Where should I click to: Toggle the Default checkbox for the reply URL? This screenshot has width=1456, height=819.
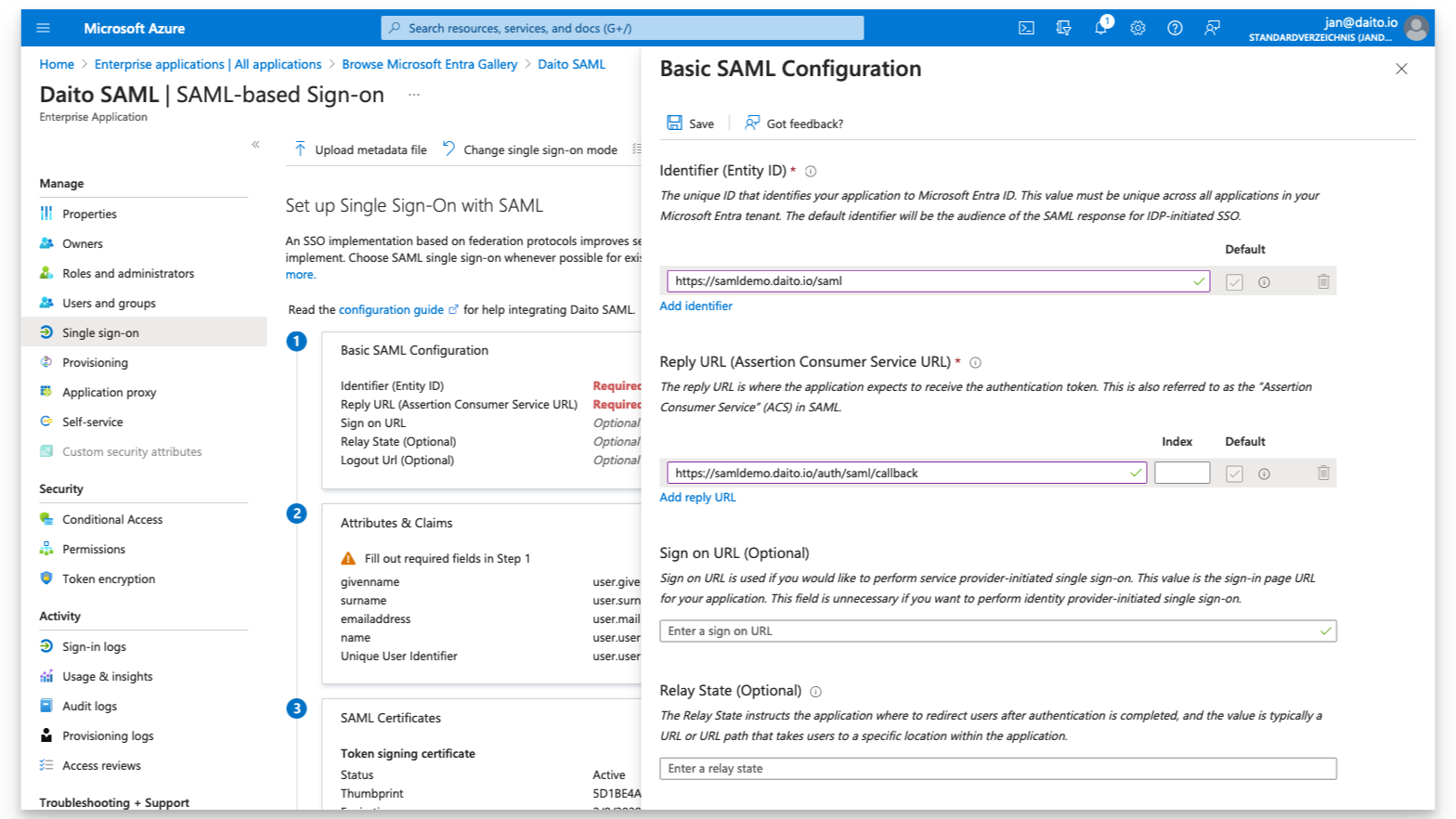tap(1234, 474)
